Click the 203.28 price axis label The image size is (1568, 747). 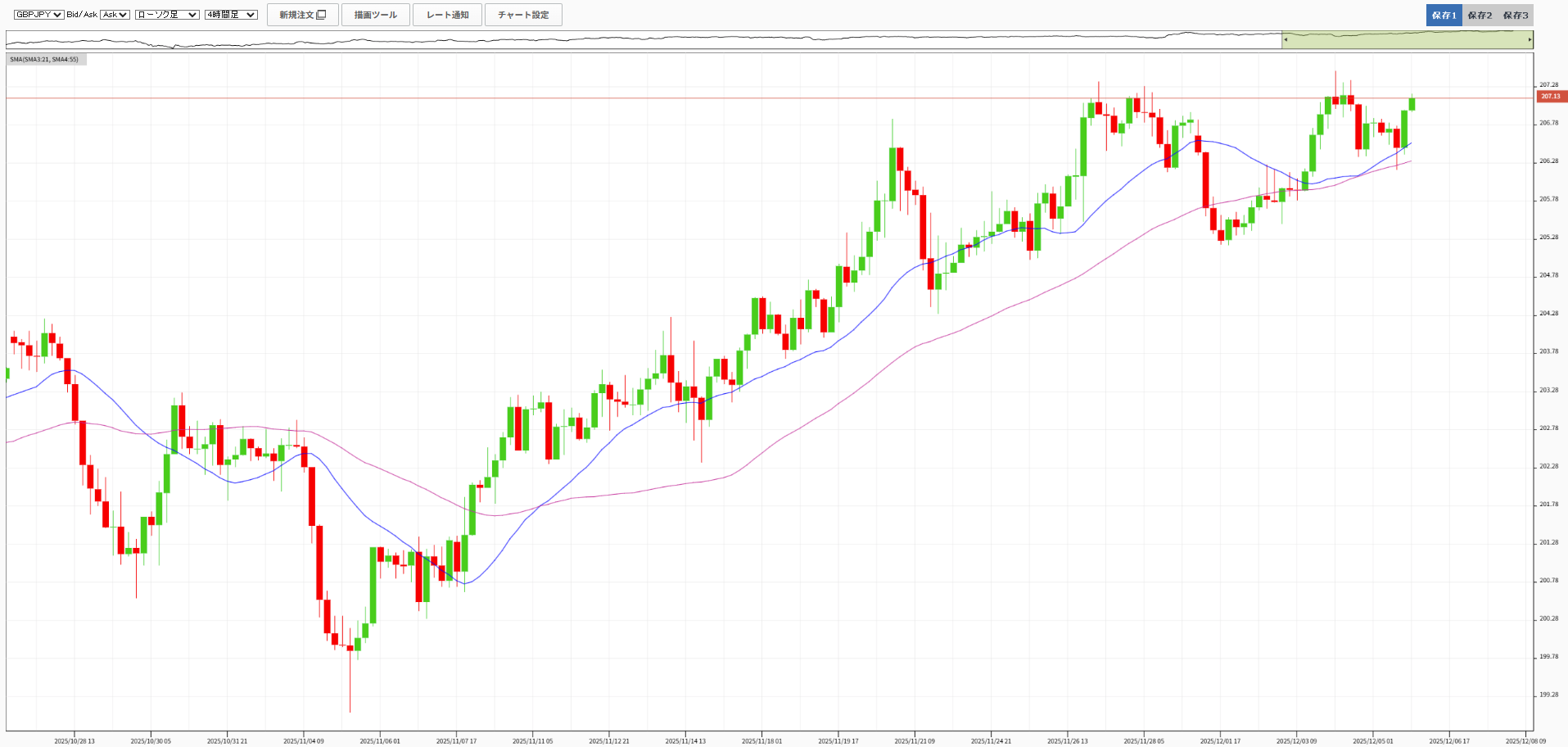[x=1548, y=390]
